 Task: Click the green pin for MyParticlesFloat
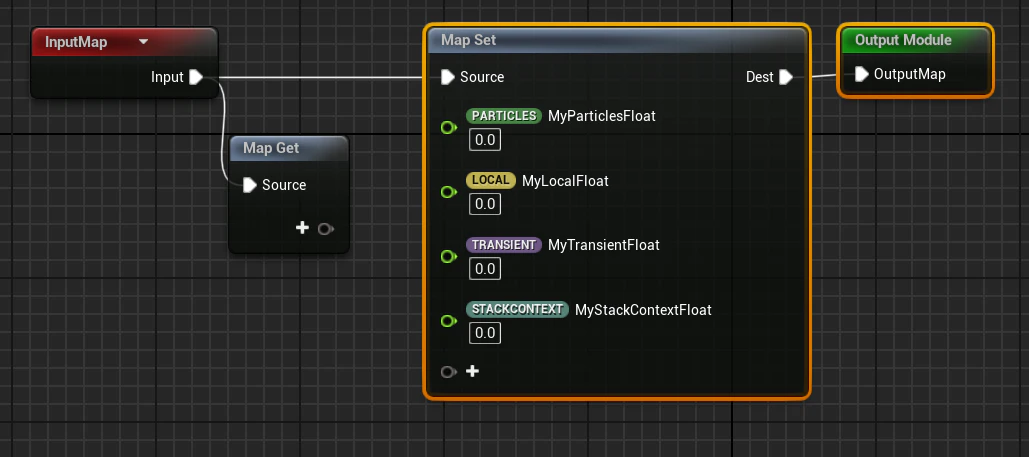pos(449,127)
